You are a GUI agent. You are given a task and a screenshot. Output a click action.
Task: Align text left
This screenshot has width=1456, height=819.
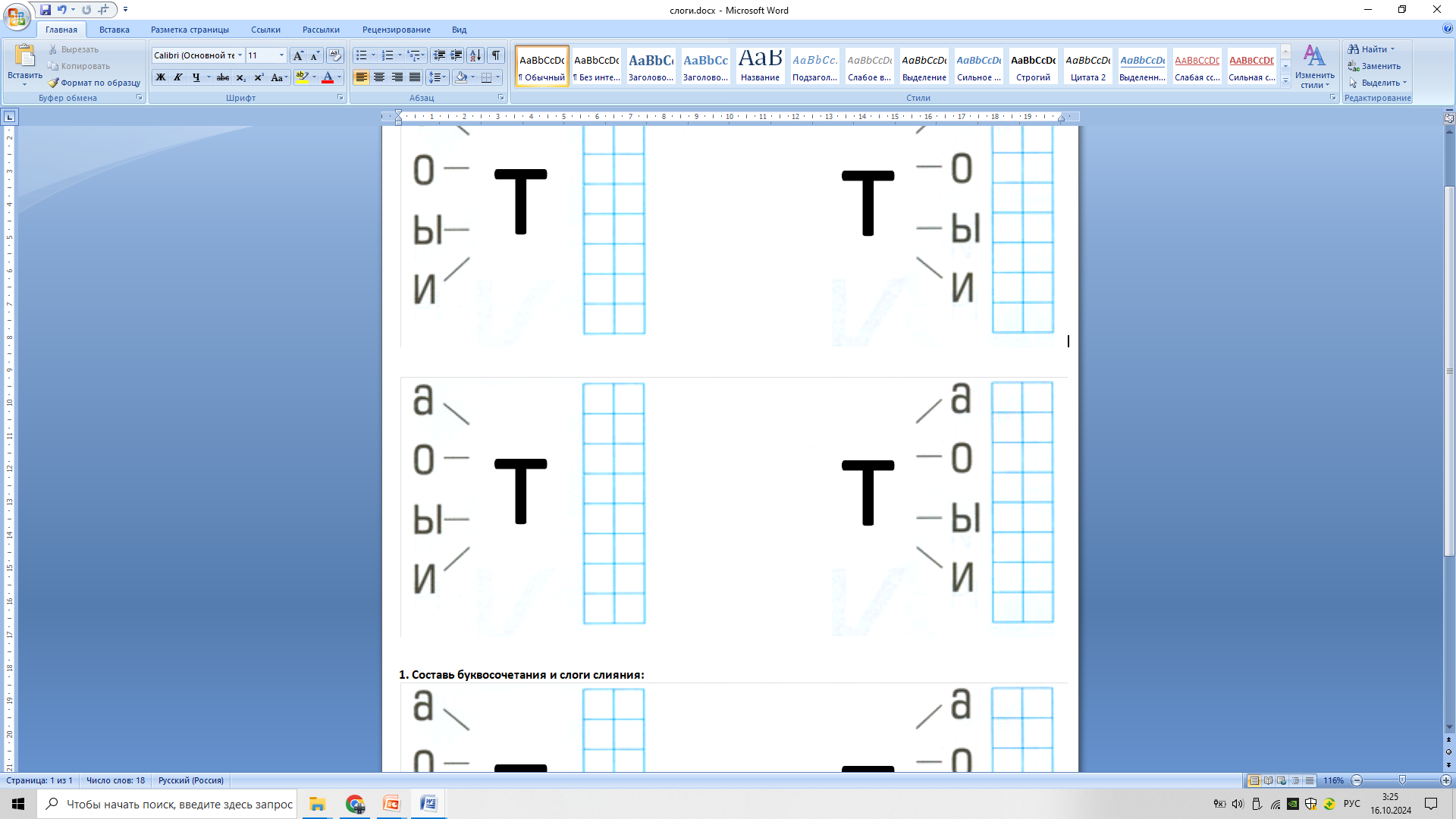point(362,77)
